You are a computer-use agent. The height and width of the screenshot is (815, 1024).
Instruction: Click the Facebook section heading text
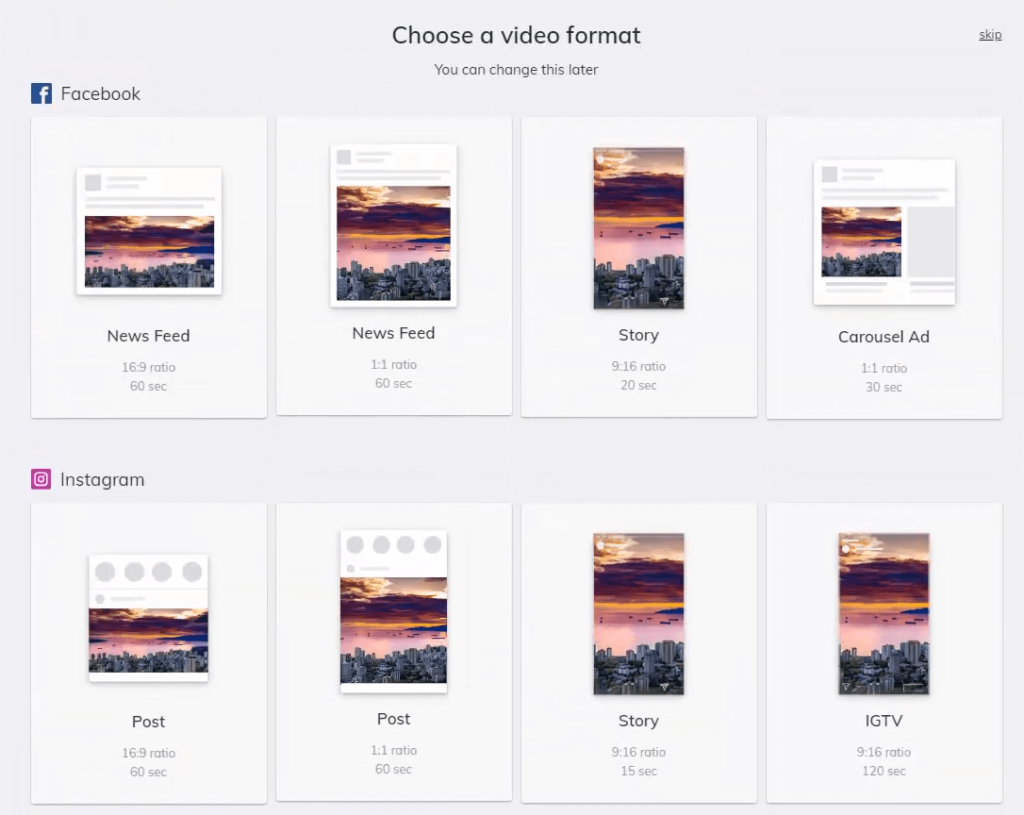point(101,94)
